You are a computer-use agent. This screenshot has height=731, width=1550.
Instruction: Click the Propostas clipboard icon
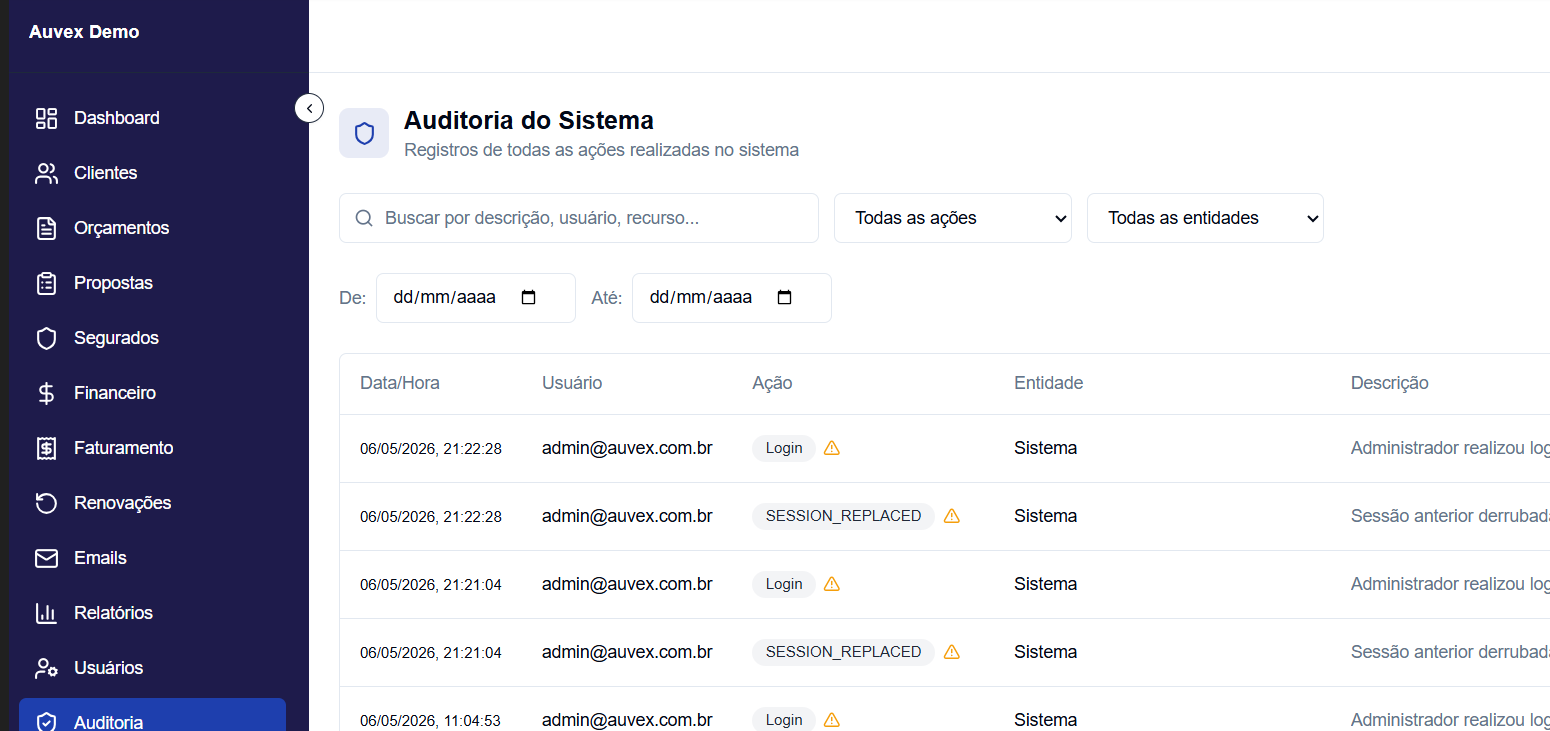point(46,283)
